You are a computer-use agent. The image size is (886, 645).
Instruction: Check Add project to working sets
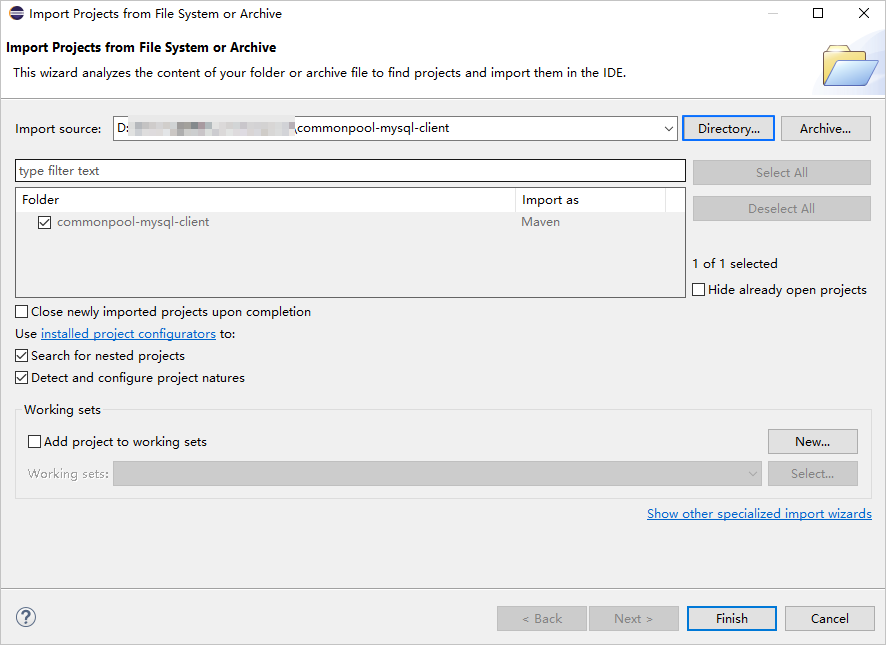pyautogui.click(x=35, y=442)
